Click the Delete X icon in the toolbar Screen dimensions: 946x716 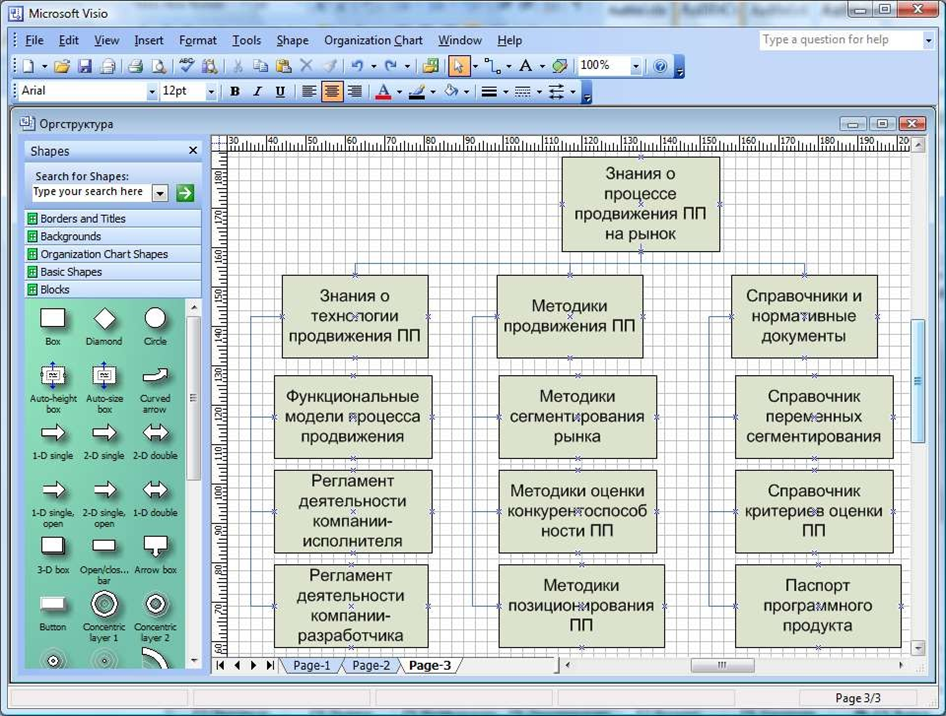[x=306, y=66]
